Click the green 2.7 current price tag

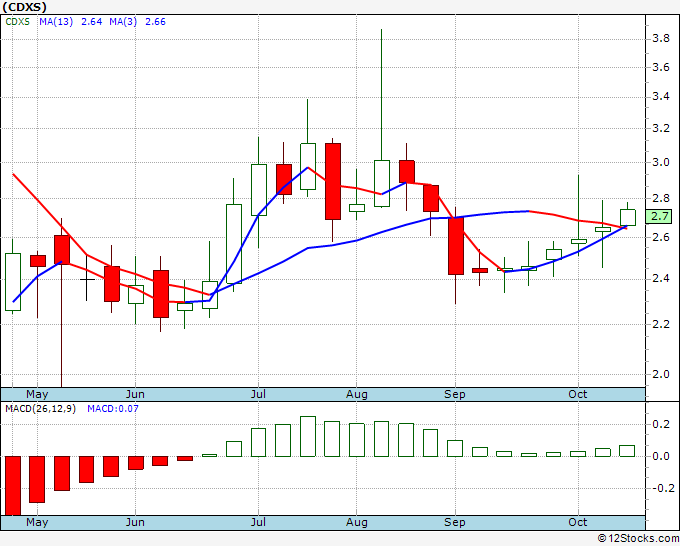(x=658, y=216)
